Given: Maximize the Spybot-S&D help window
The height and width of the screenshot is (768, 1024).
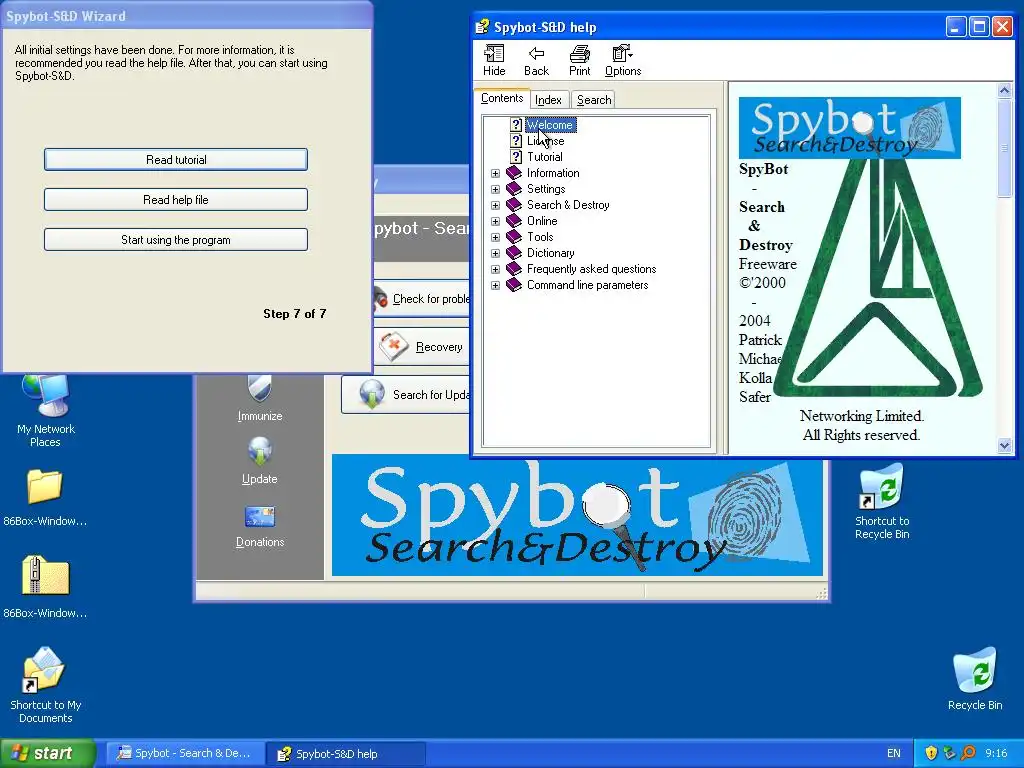Looking at the screenshot, I should 979,27.
